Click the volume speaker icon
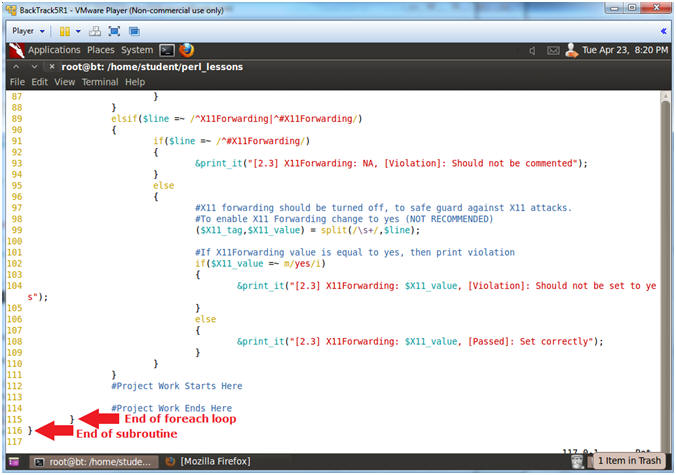 [532, 51]
